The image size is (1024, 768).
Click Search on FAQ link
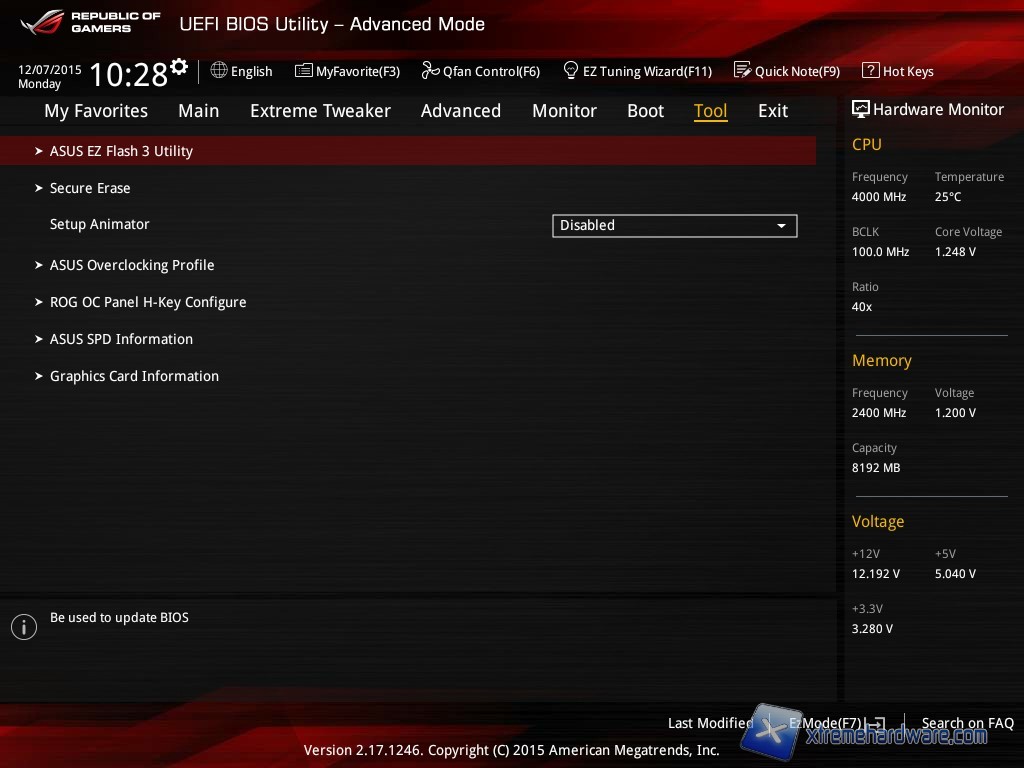tap(967, 723)
